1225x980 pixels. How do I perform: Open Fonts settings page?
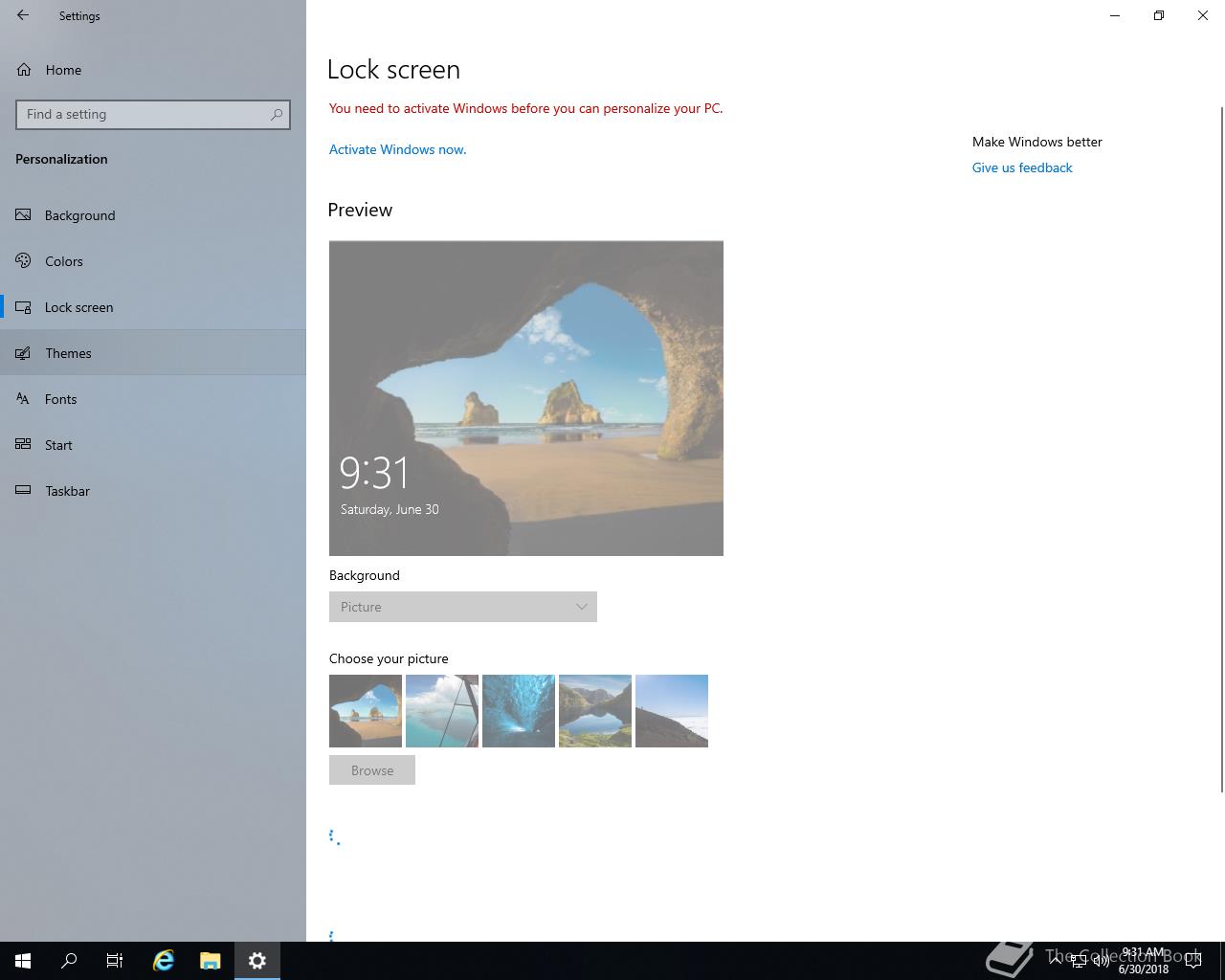point(153,399)
